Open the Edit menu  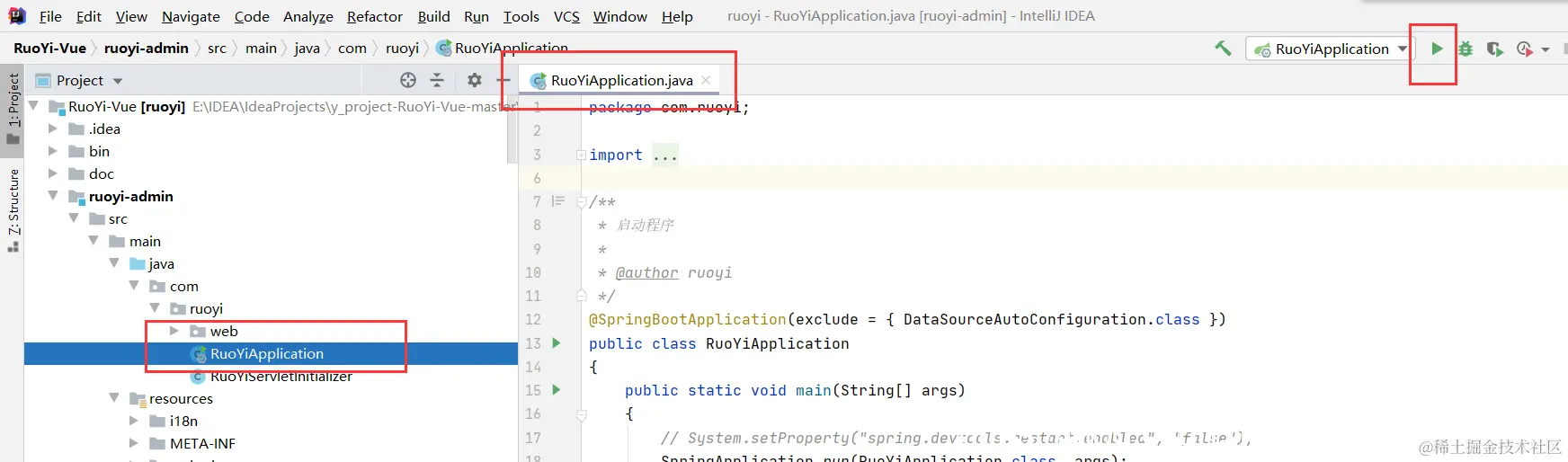coord(89,16)
